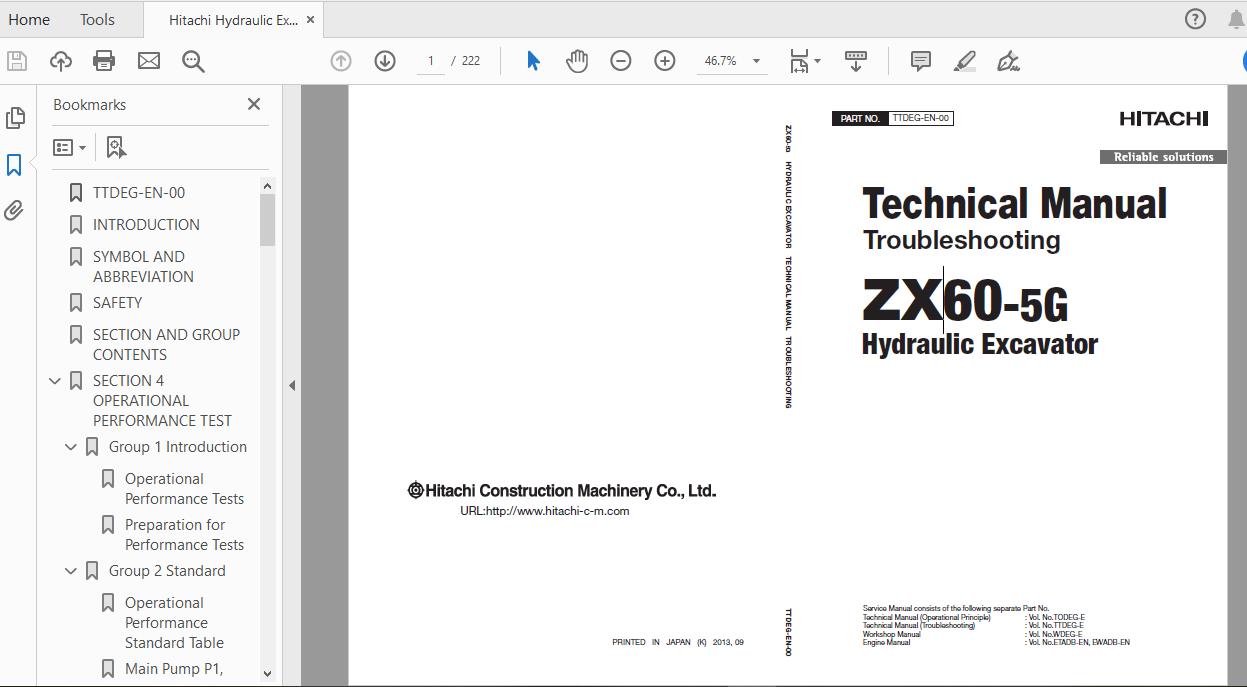Open the SAFETY bookmark
1247x687 pixels.
(x=117, y=302)
